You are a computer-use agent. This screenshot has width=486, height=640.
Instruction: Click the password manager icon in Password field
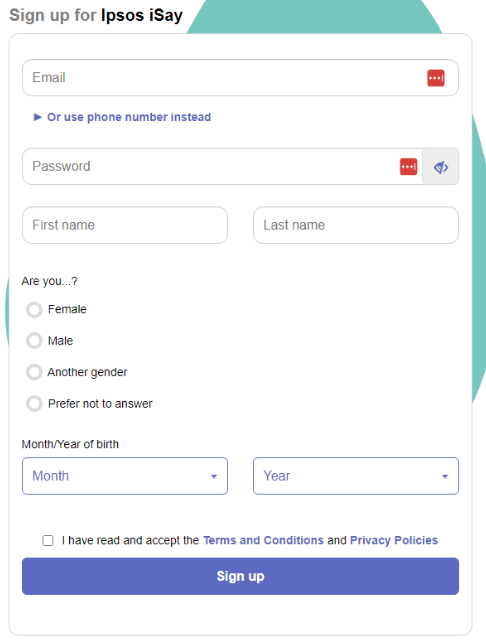point(408,167)
